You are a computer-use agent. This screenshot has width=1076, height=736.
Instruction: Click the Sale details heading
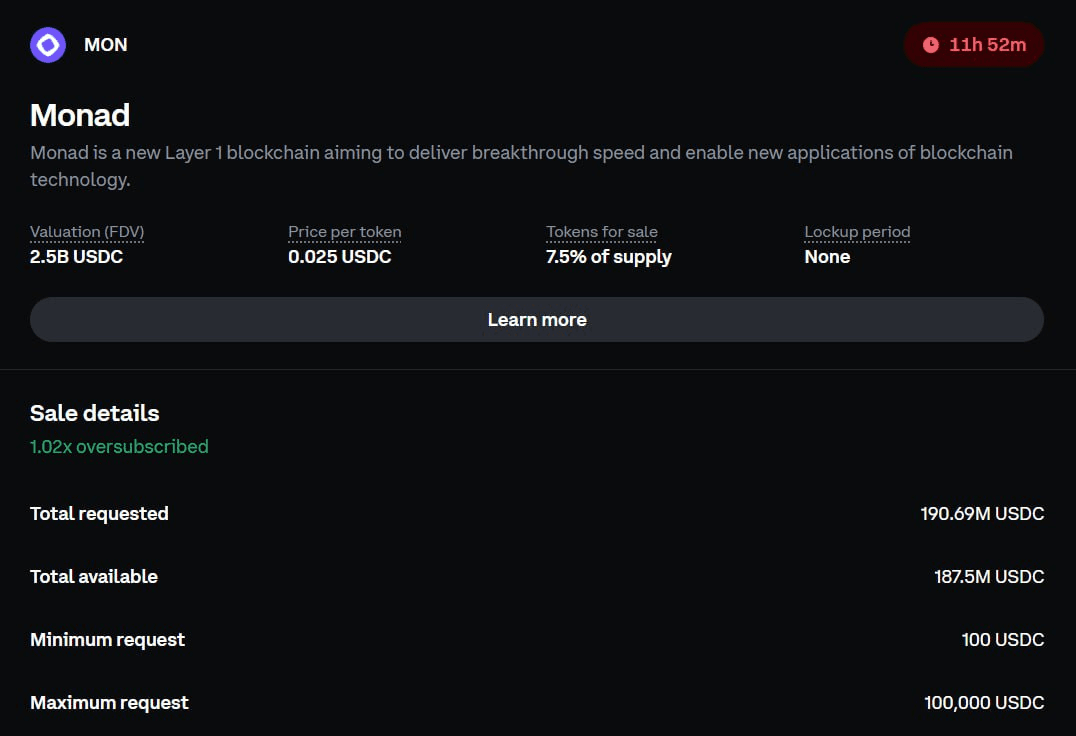tap(94, 413)
